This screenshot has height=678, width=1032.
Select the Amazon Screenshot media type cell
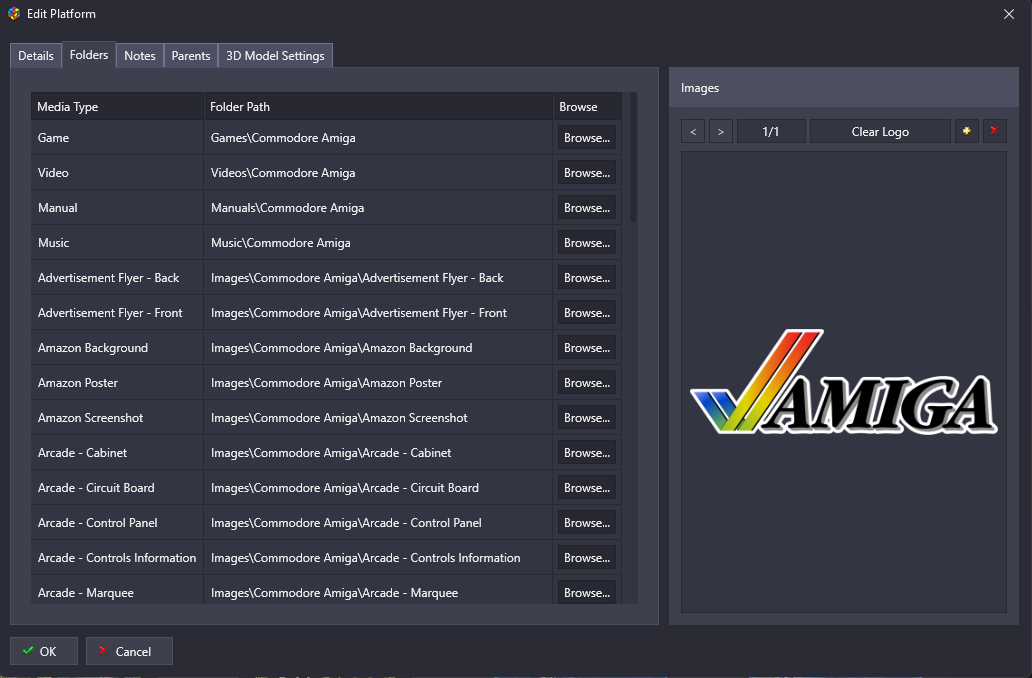(117, 417)
